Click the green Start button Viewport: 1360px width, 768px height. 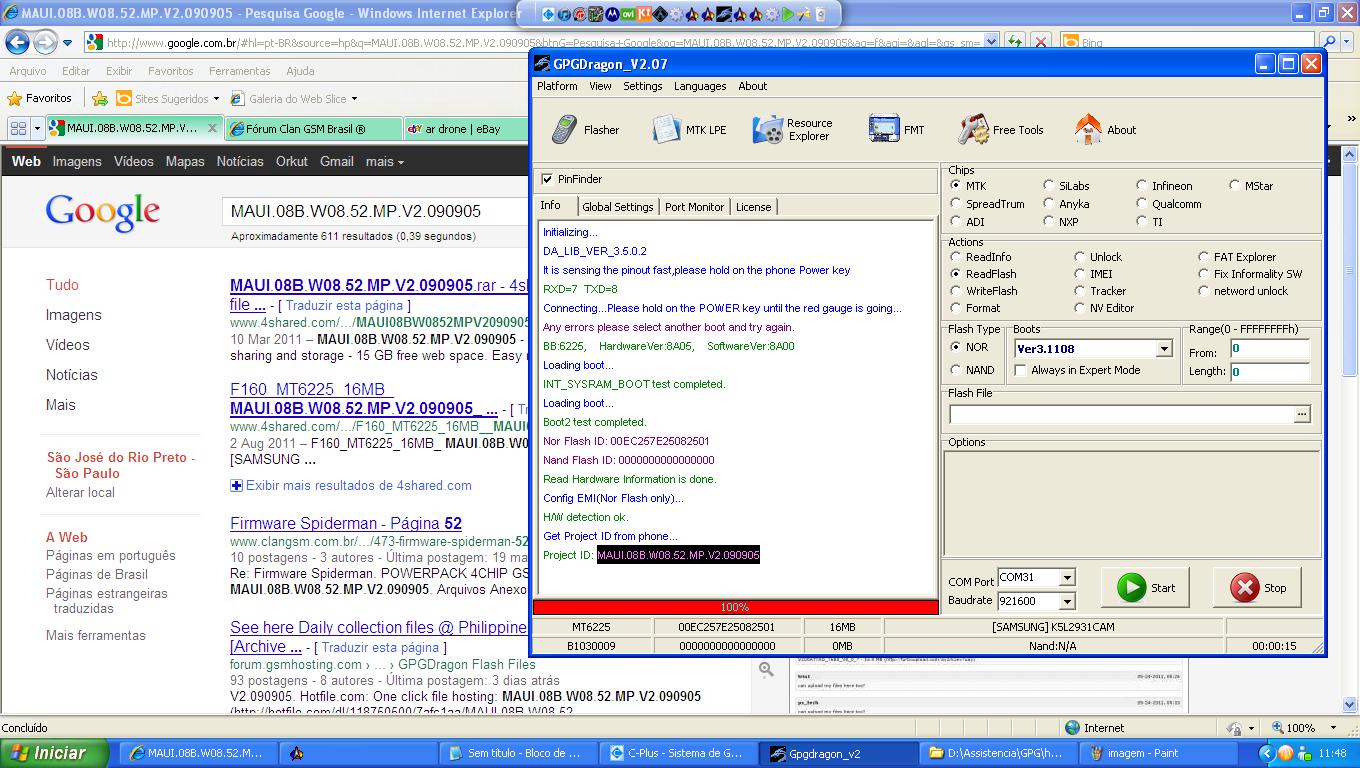1146,588
